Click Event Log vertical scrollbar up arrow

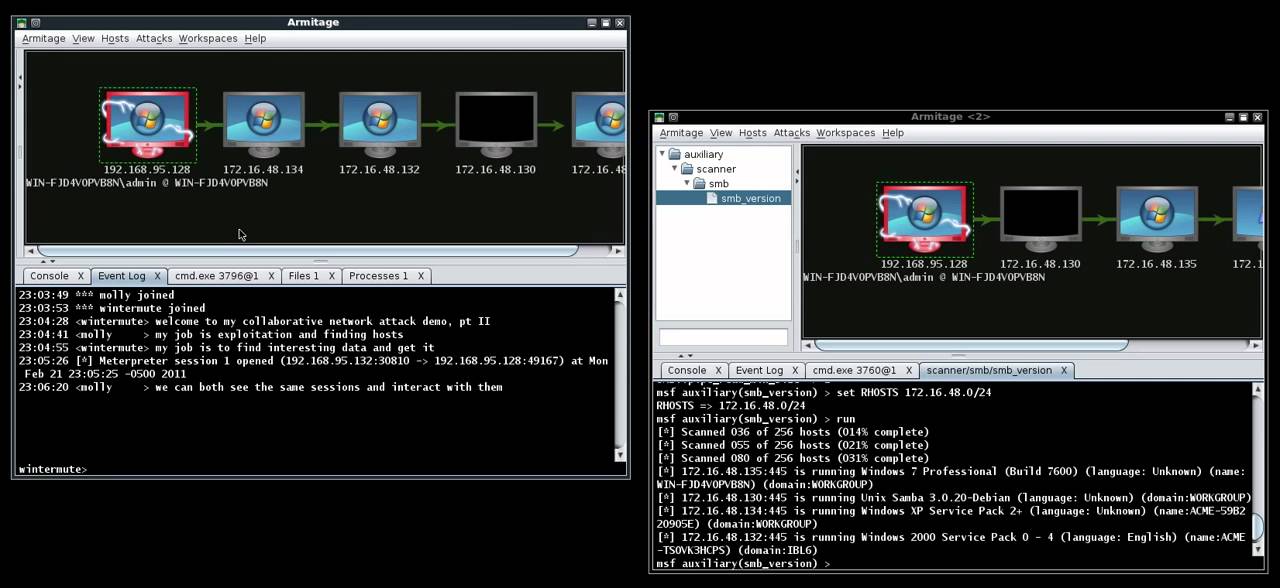[x=620, y=294]
